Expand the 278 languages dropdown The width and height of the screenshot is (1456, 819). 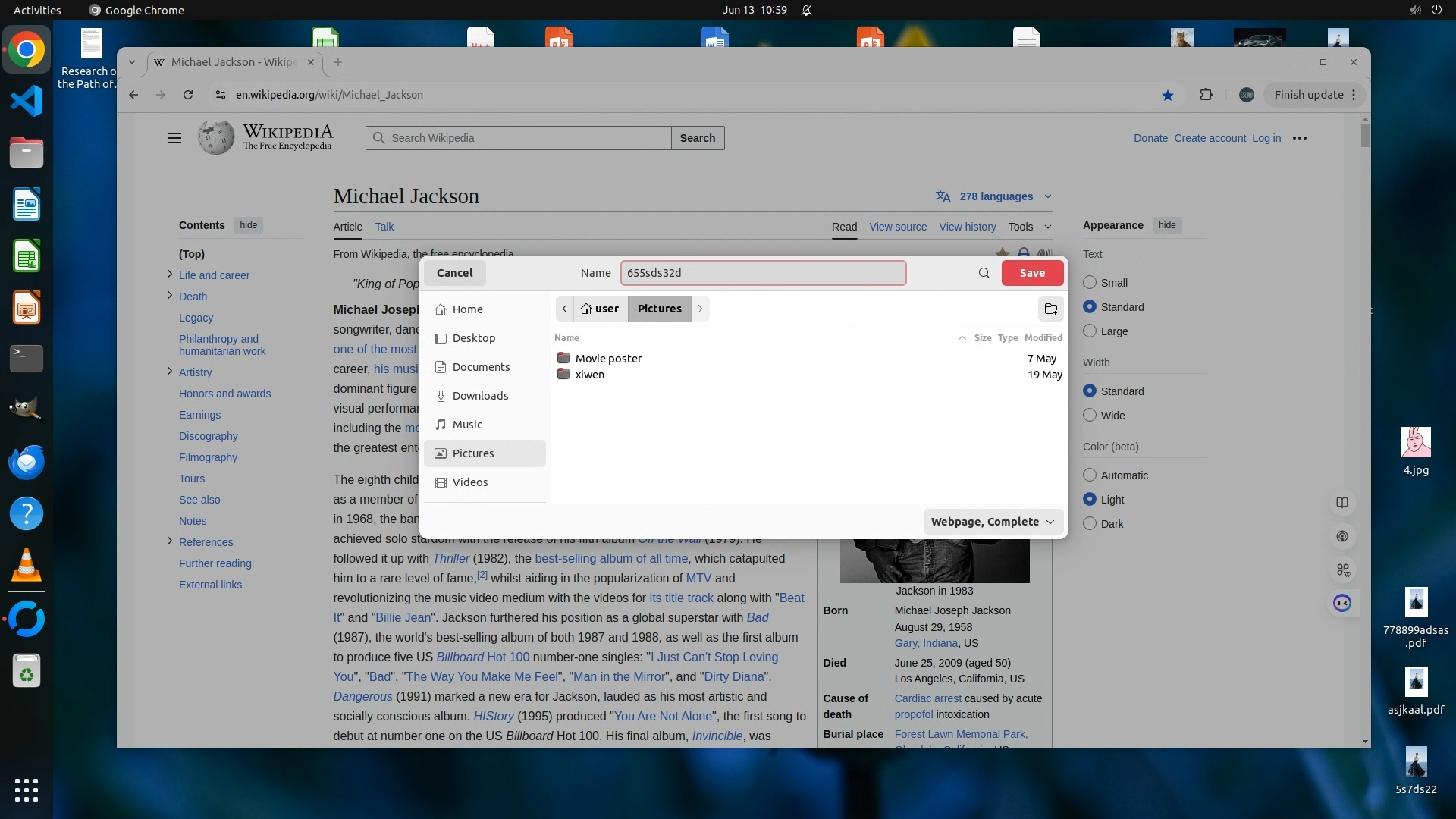[994, 196]
